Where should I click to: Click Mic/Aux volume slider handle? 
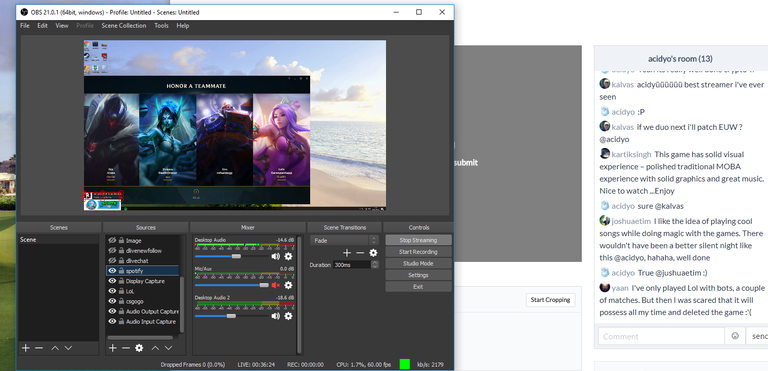click(x=264, y=285)
